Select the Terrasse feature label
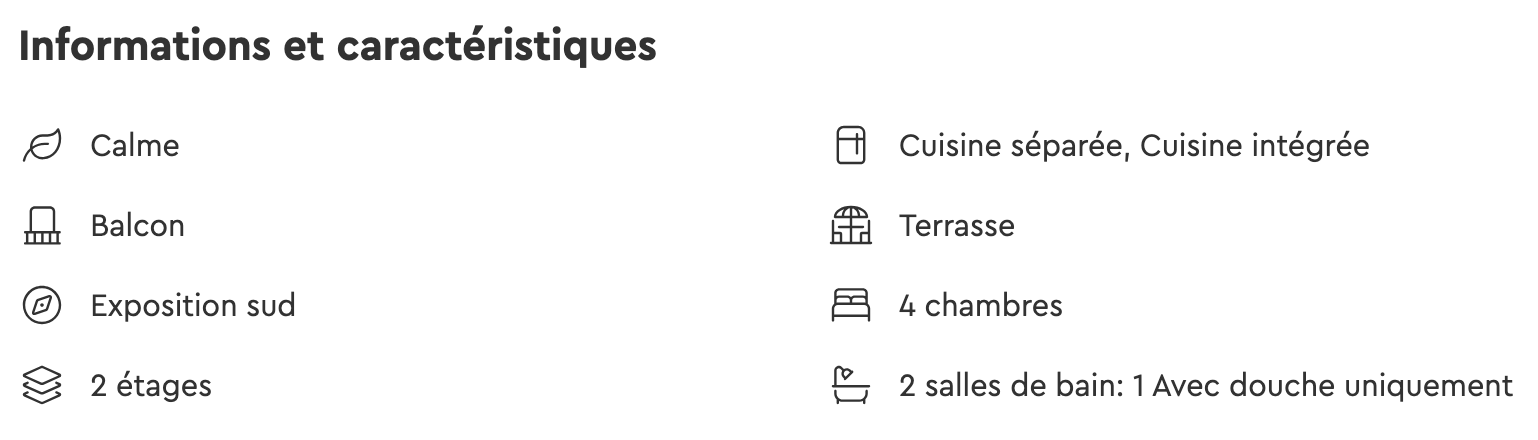The height and width of the screenshot is (440, 1538). 957,226
